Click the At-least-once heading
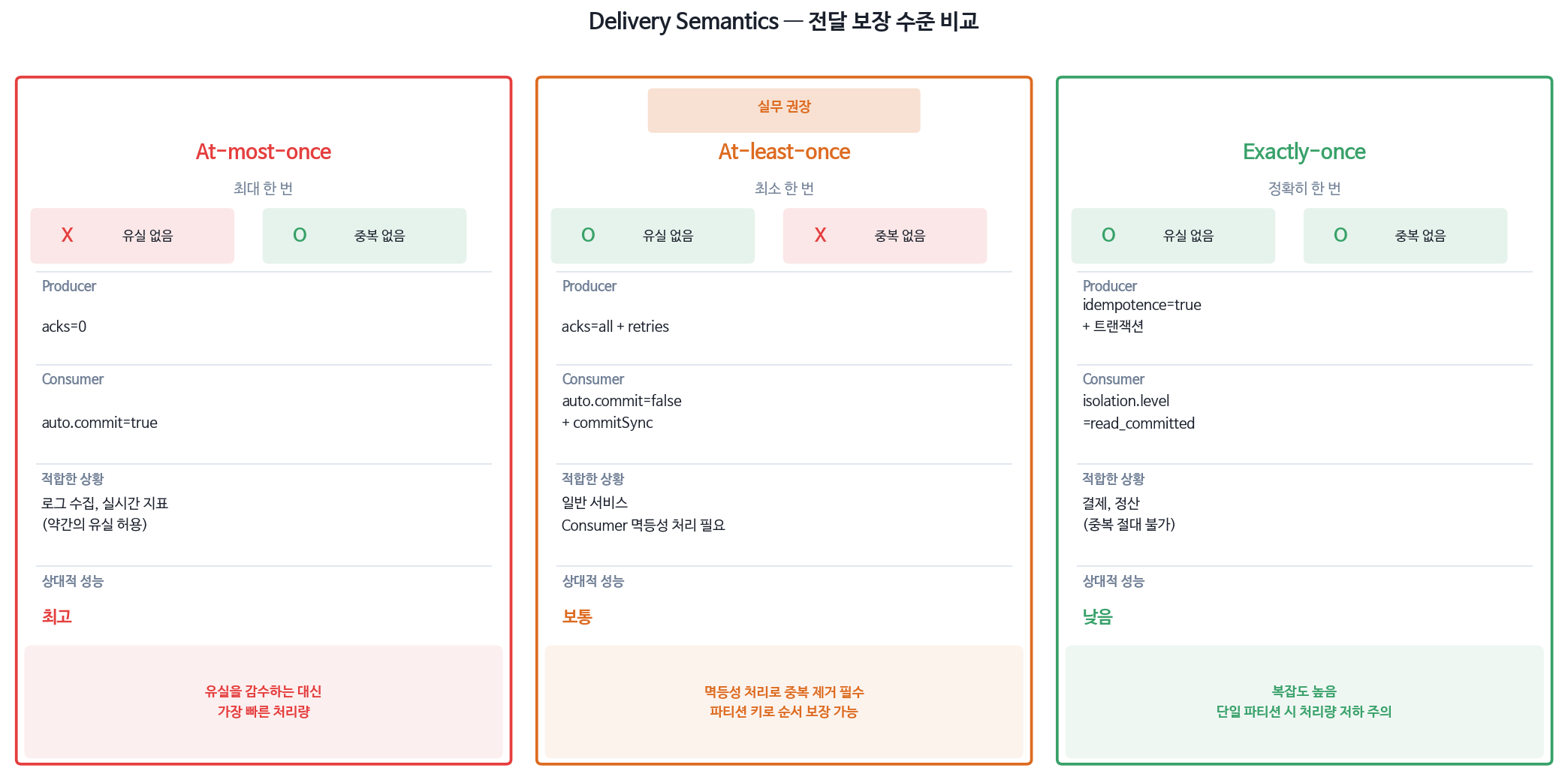This screenshot has height=780, width=1568. coord(784,152)
